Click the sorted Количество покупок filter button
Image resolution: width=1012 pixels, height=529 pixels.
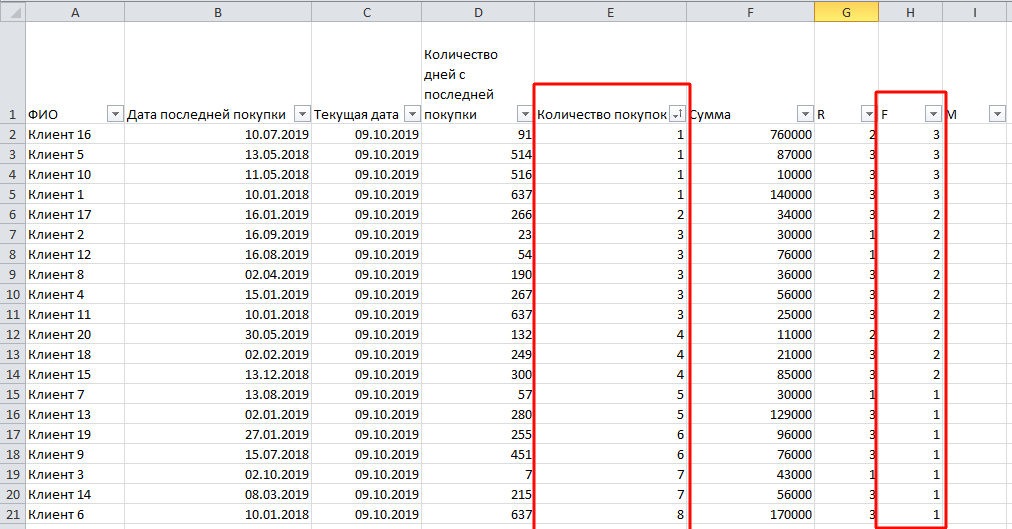tap(677, 114)
